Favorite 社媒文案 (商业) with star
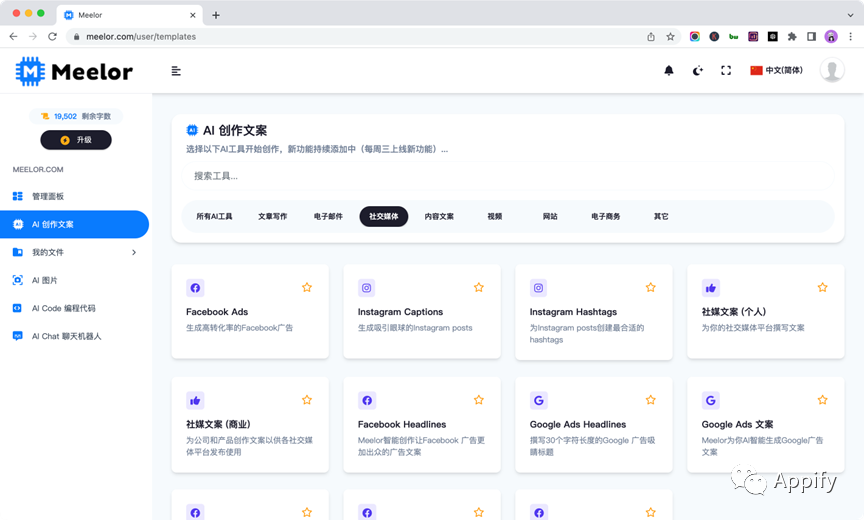 (307, 400)
